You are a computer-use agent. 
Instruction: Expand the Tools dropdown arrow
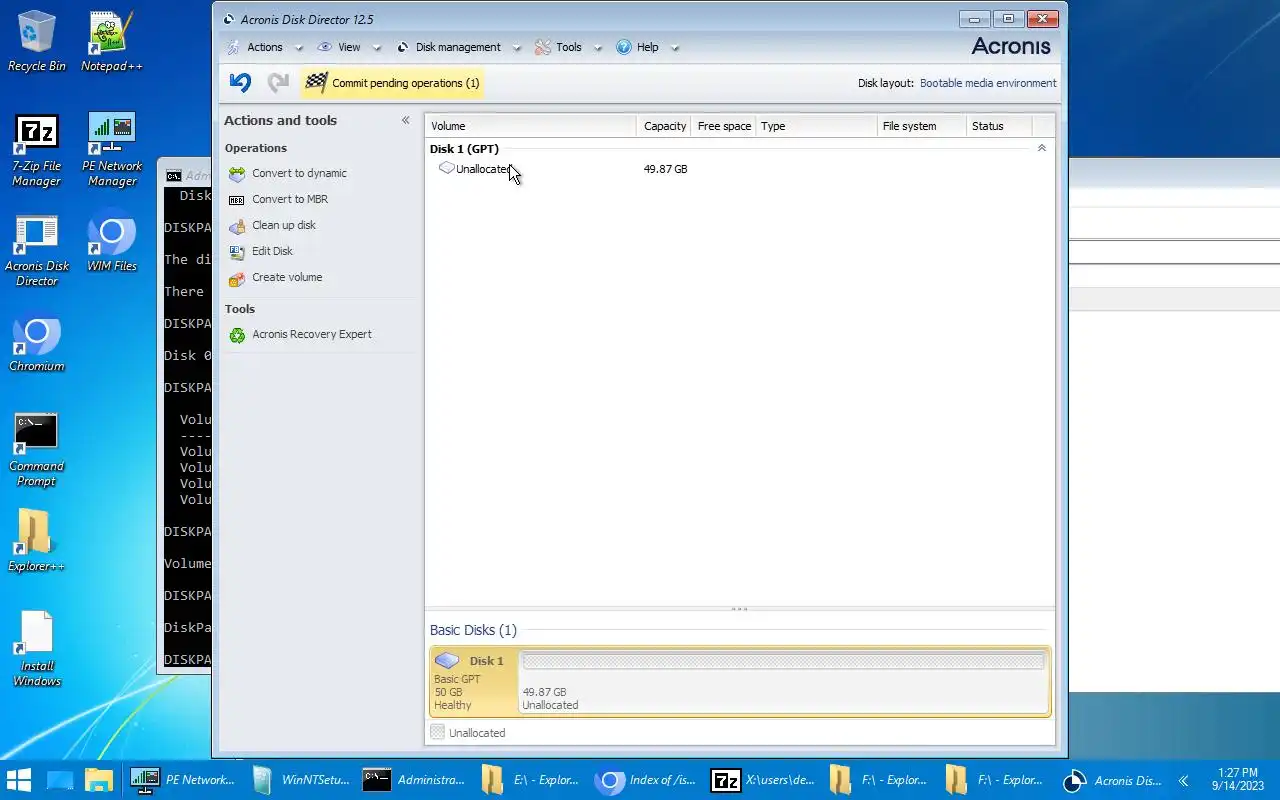pyautogui.click(x=598, y=48)
